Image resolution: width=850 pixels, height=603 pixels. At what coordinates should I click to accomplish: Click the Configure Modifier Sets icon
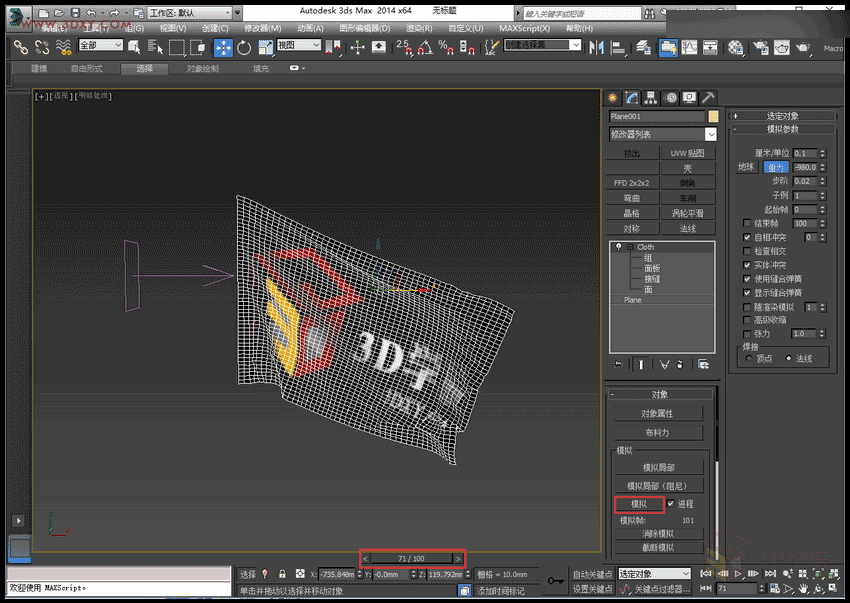703,364
